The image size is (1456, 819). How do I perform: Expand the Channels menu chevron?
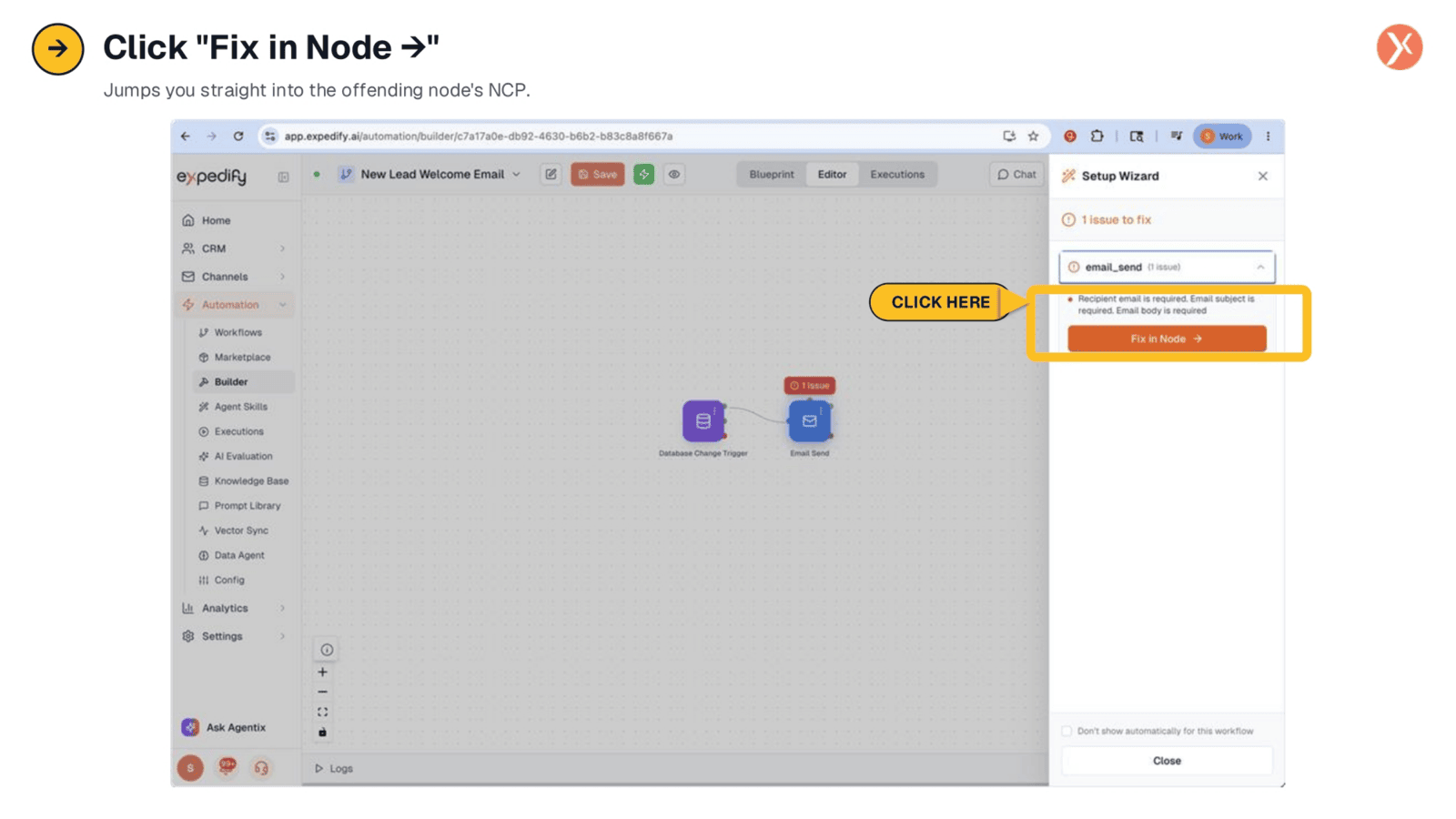[283, 277]
